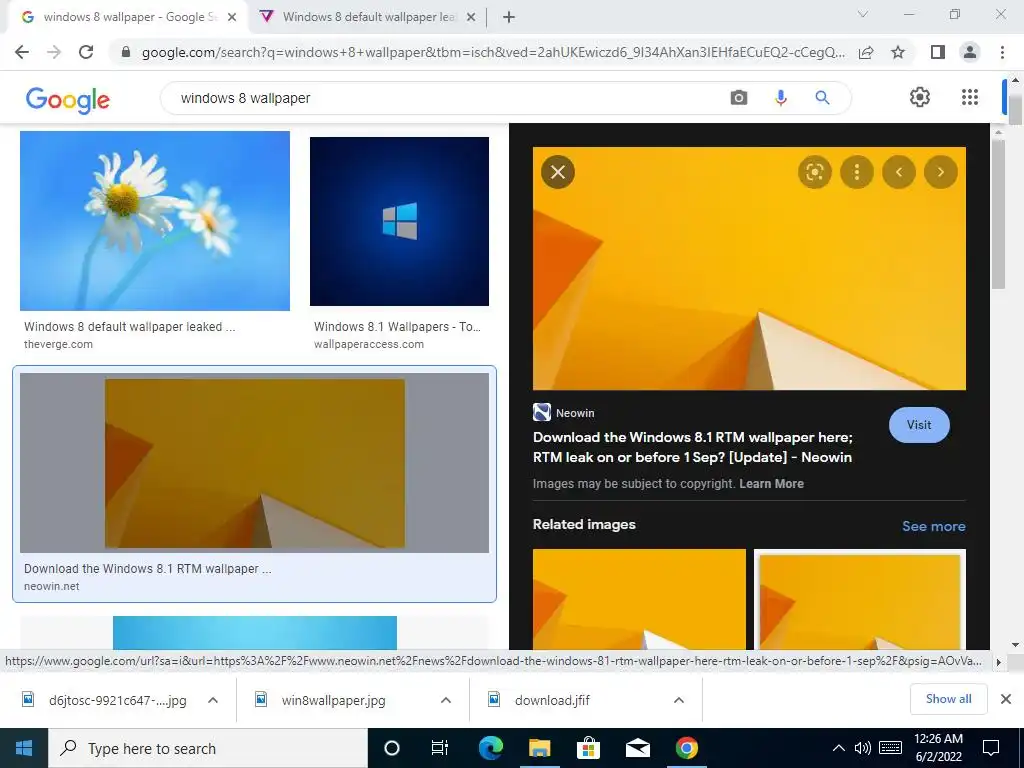
Task: Show previous image in preview
Action: click(899, 172)
